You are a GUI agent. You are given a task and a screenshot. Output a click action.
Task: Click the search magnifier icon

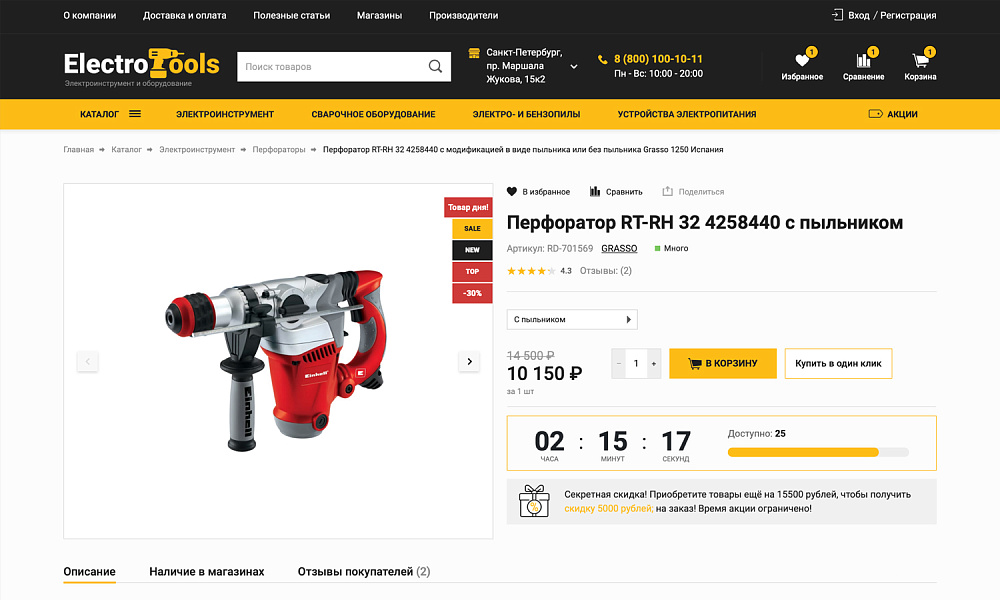(434, 66)
